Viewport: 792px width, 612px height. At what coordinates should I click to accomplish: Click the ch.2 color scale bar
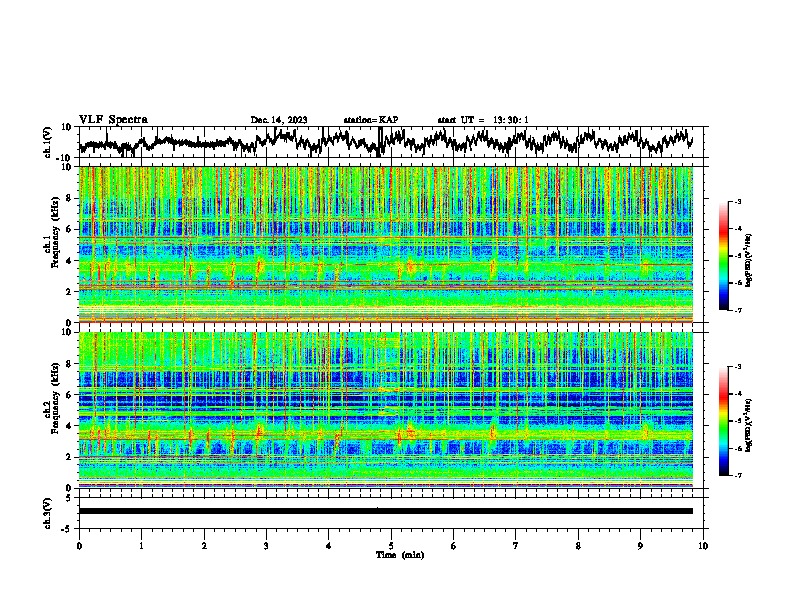pyautogui.click(x=724, y=421)
